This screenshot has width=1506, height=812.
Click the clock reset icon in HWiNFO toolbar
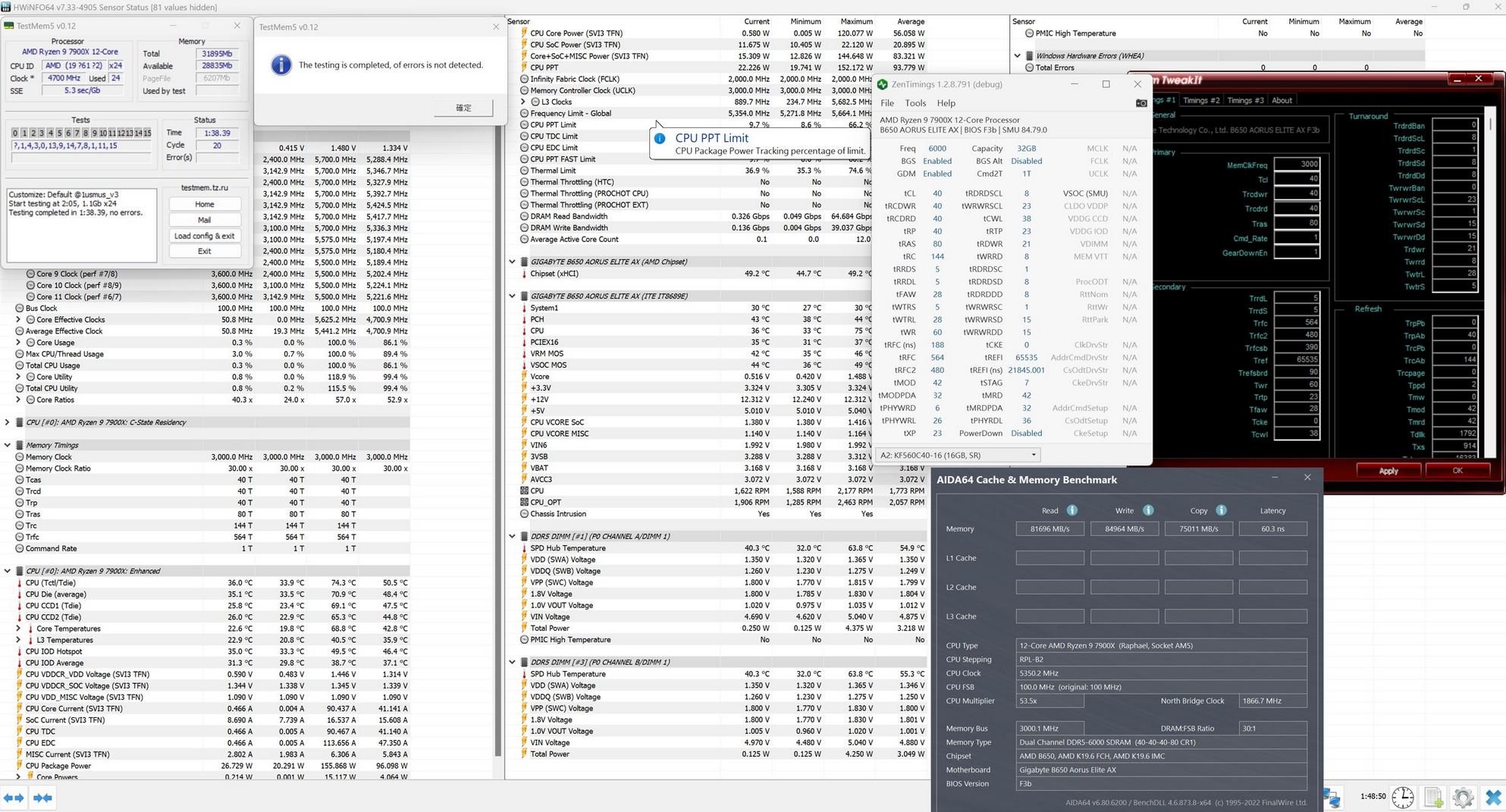1402,798
